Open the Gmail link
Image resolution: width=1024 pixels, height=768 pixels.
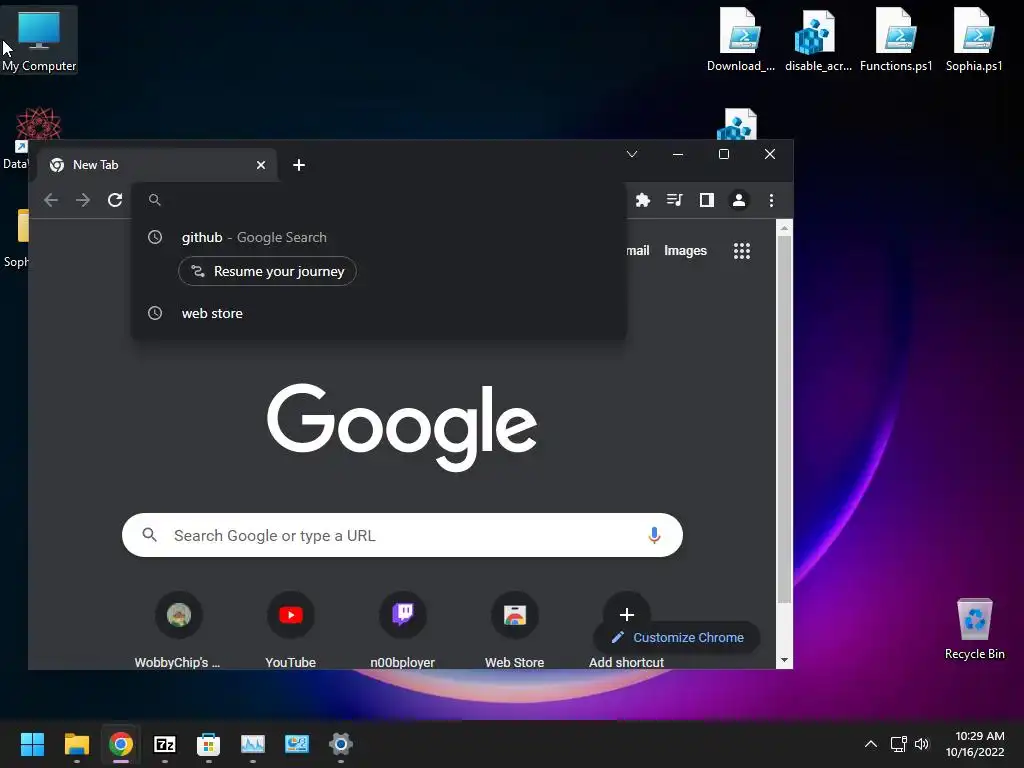[x=637, y=251]
